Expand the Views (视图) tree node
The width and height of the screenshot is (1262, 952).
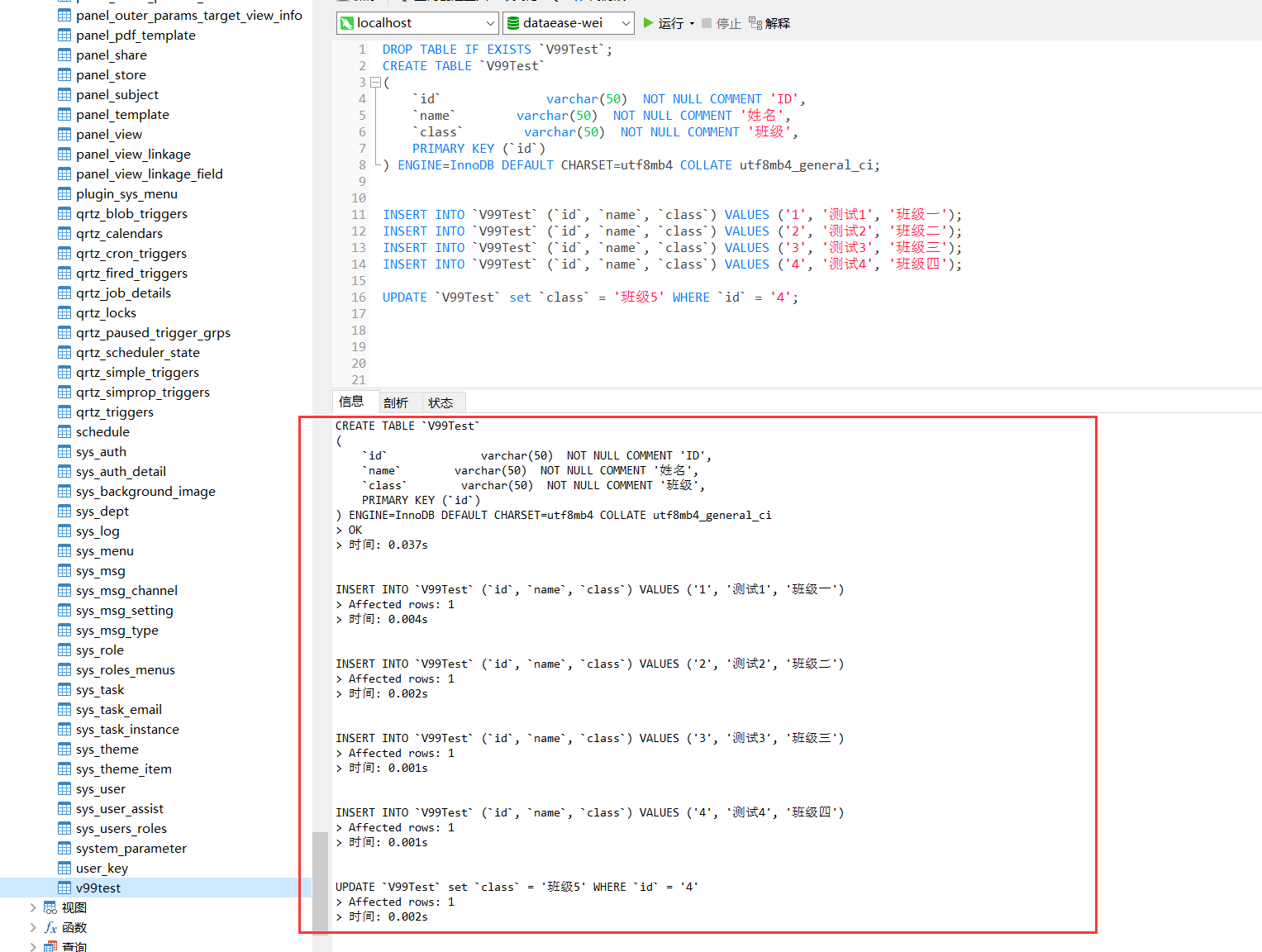(33, 907)
